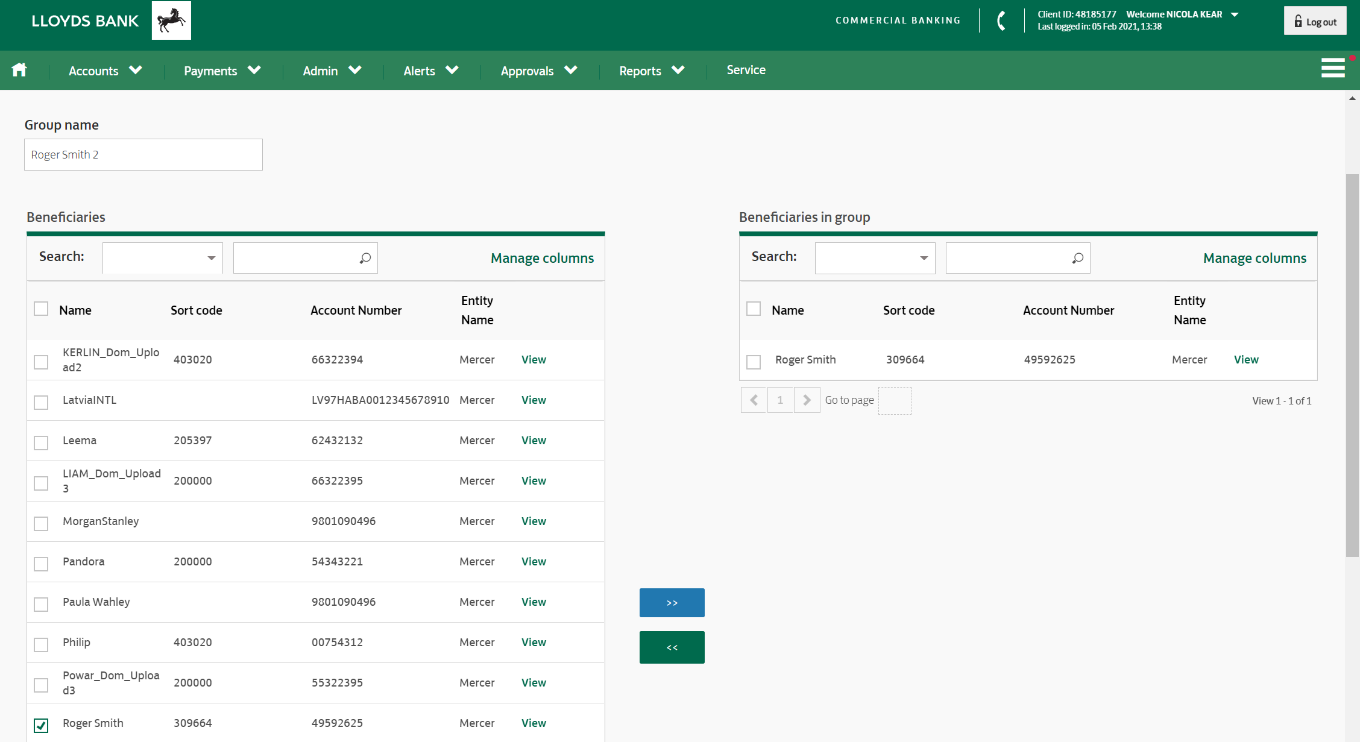The height and width of the screenshot is (742, 1360).
Task: Open the Accounts menu
Action: pyautogui.click(x=105, y=70)
